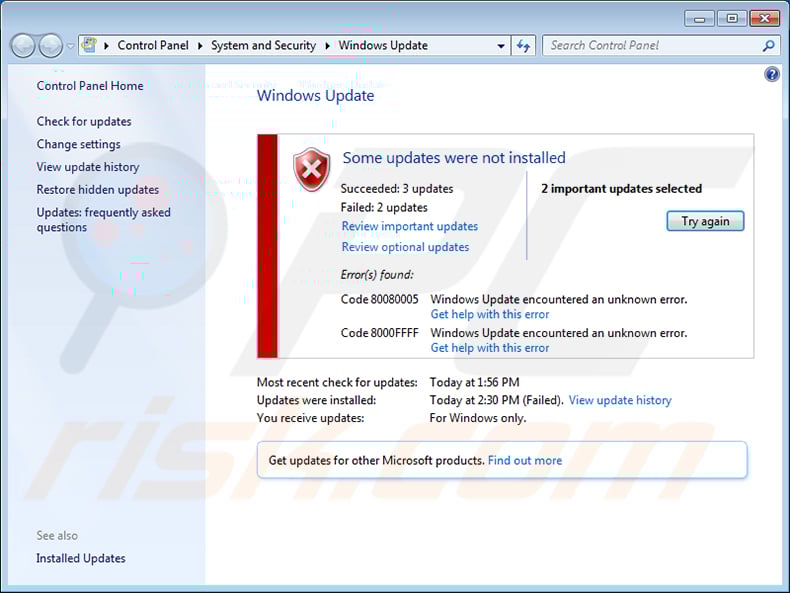
Task: Maximize the Windows Update window
Action: [732, 19]
